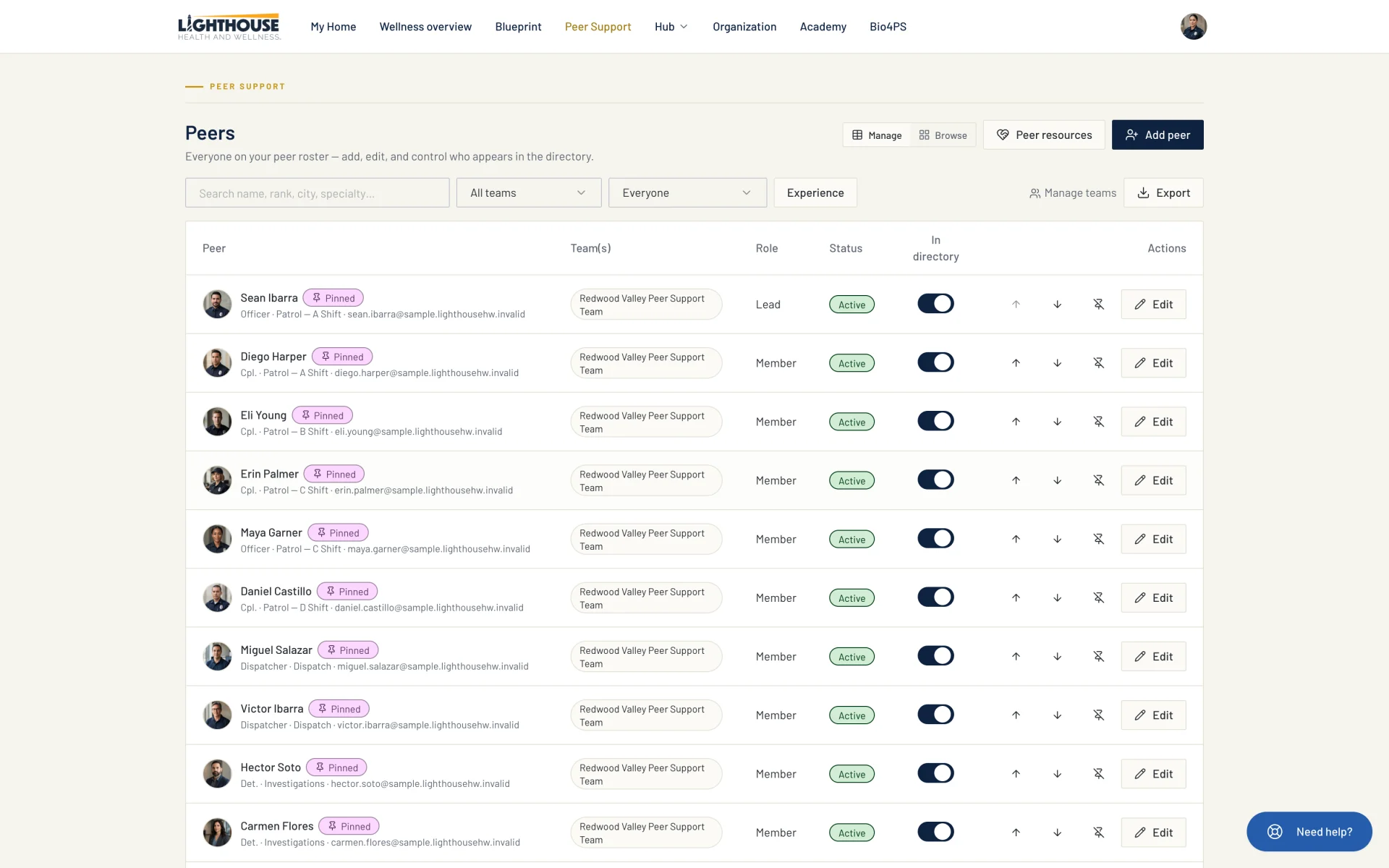Unpin Eli Young using the pin-off icon
The image size is (1389, 868).
1098,422
